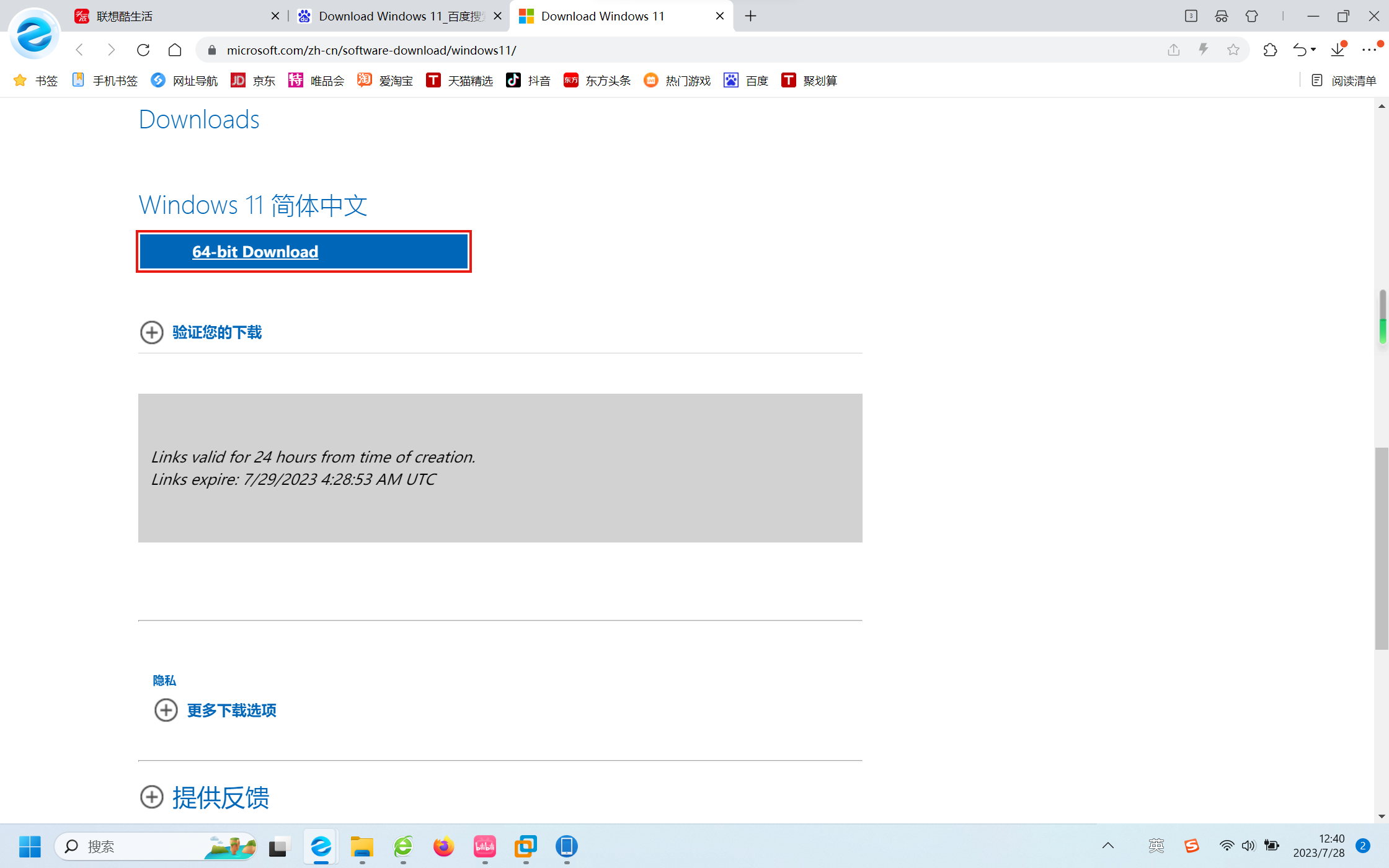Open the downloads arrow icon in toolbar
Image resolution: width=1389 pixels, height=868 pixels.
click(x=1338, y=50)
